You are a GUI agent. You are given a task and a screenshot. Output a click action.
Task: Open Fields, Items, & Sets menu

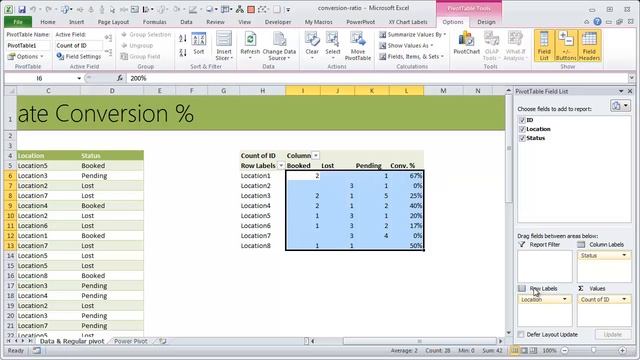coord(411,56)
